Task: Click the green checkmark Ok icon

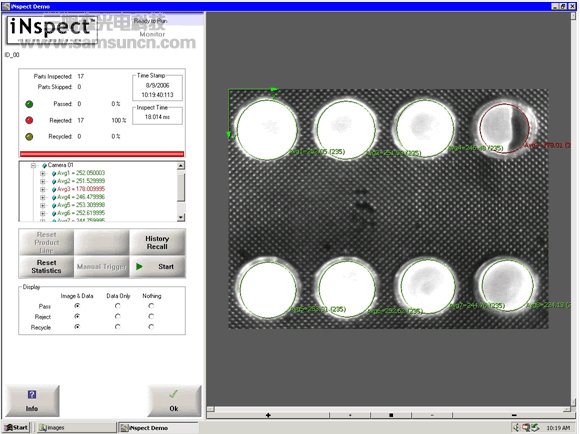Action: coord(173,394)
